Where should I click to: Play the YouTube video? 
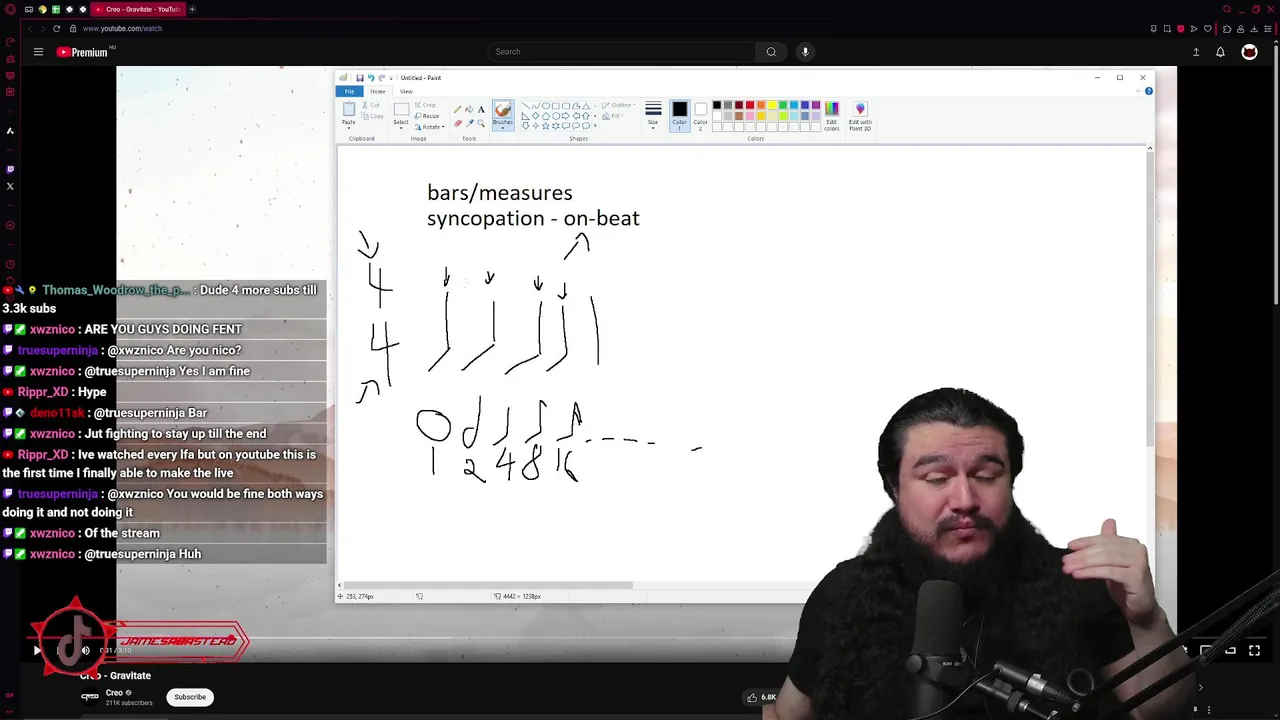37,650
